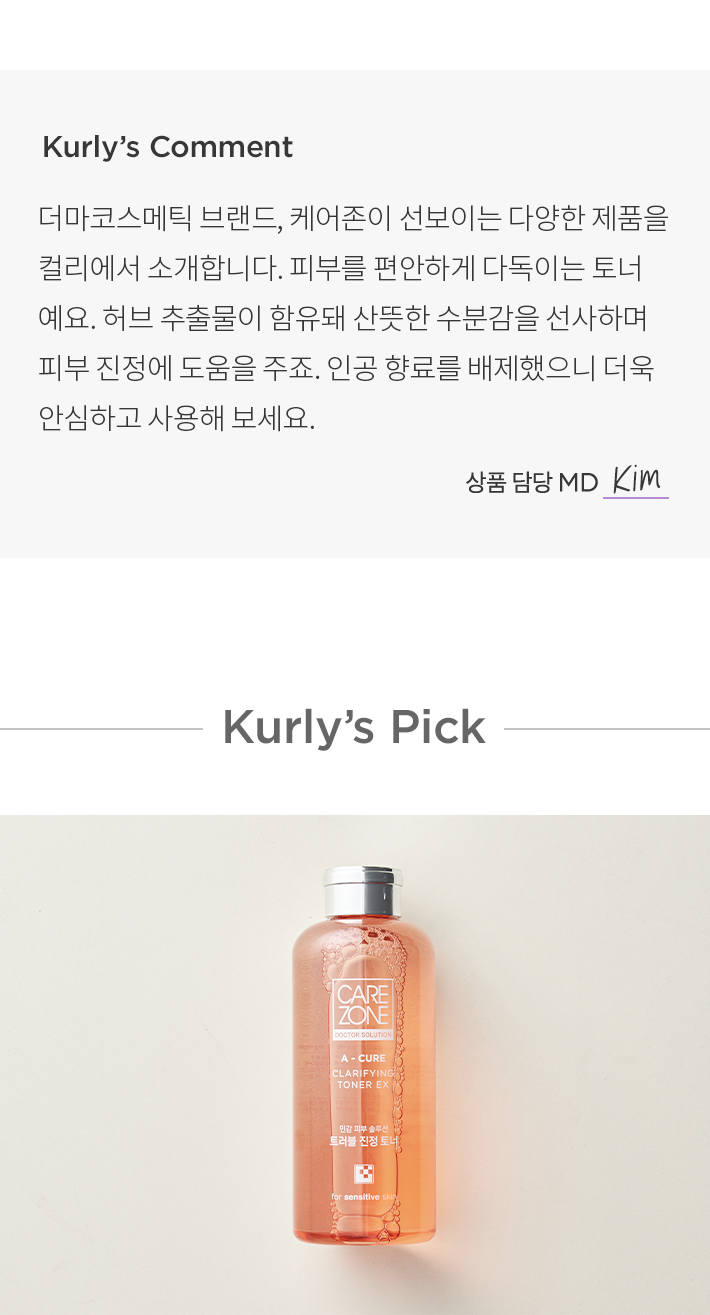Click the line 안심하고 사용해 보세요
The image size is (710, 1315).
click(177, 418)
